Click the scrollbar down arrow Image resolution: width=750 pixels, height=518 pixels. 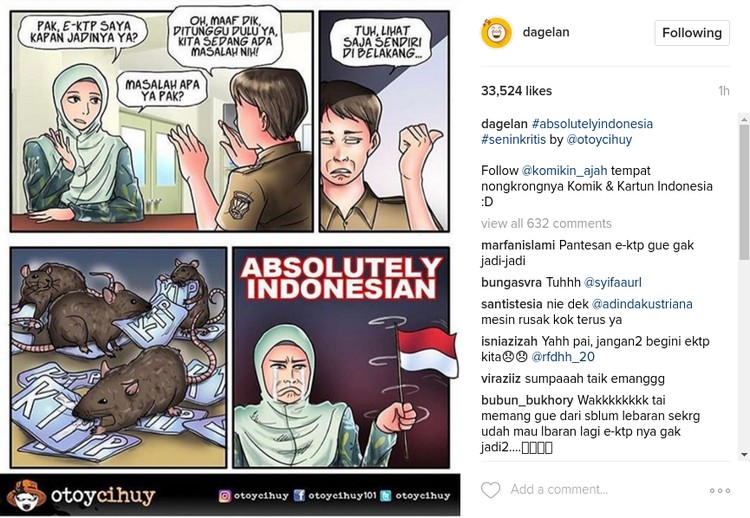click(x=744, y=454)
